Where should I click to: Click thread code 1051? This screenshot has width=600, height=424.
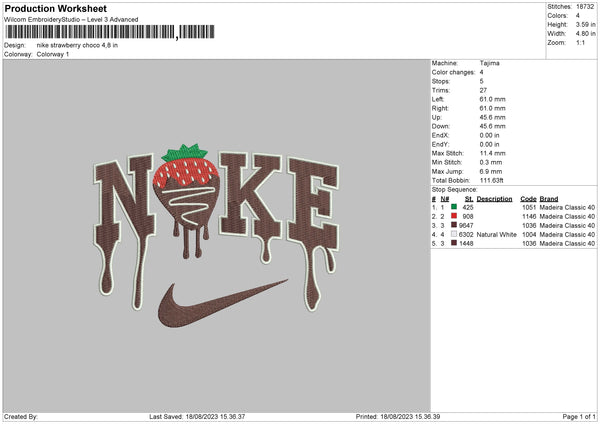(x=529, y=207)
